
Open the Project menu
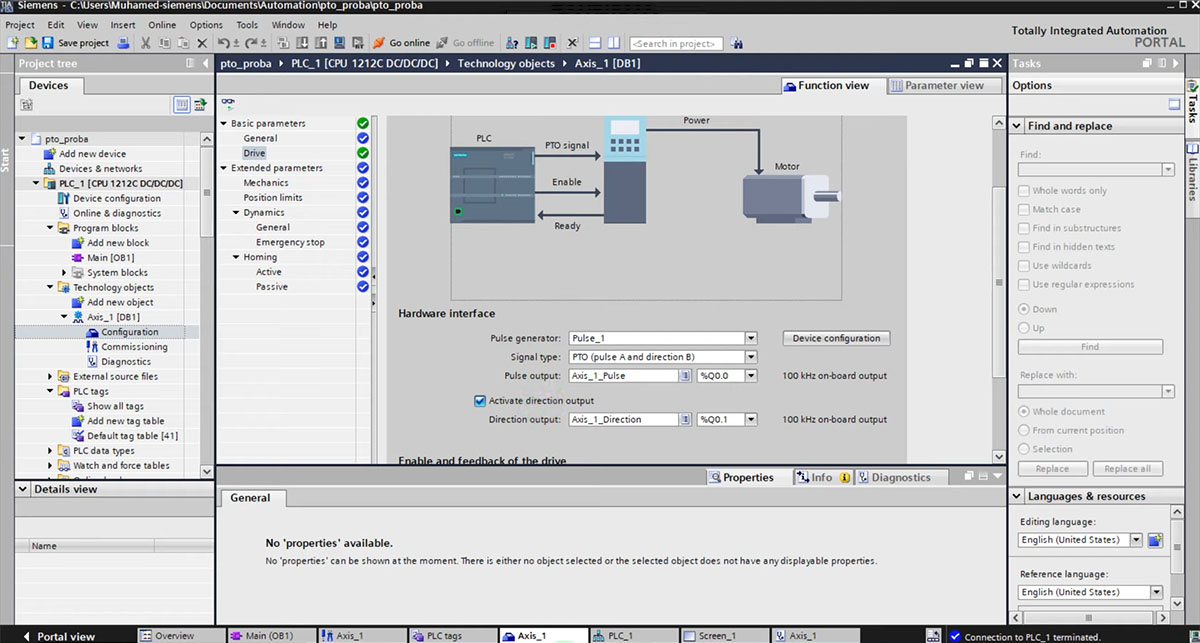point(20,25)
